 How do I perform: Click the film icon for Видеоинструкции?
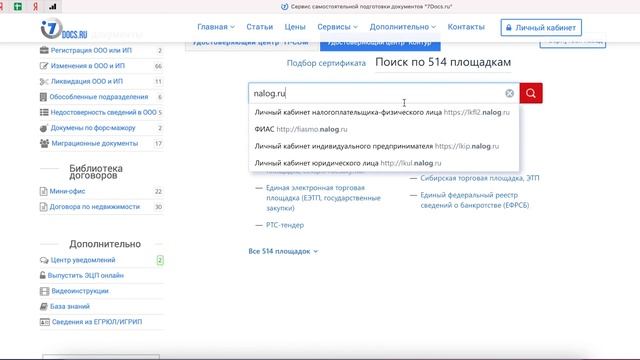pos(44,291)
